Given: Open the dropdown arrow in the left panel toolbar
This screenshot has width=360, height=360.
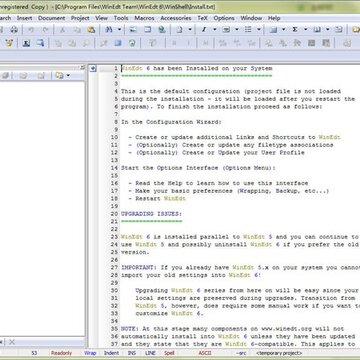Looking at the screenshot, I should click(68, 76).
